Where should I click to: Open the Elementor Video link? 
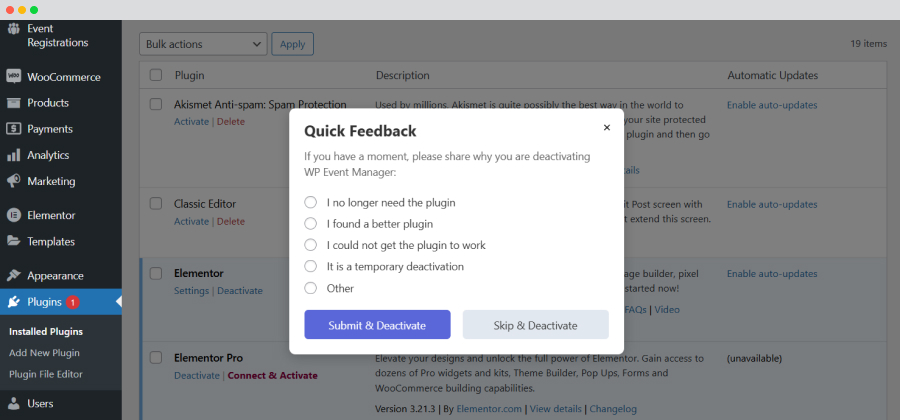pyautogui.click(x=667, y=309)
